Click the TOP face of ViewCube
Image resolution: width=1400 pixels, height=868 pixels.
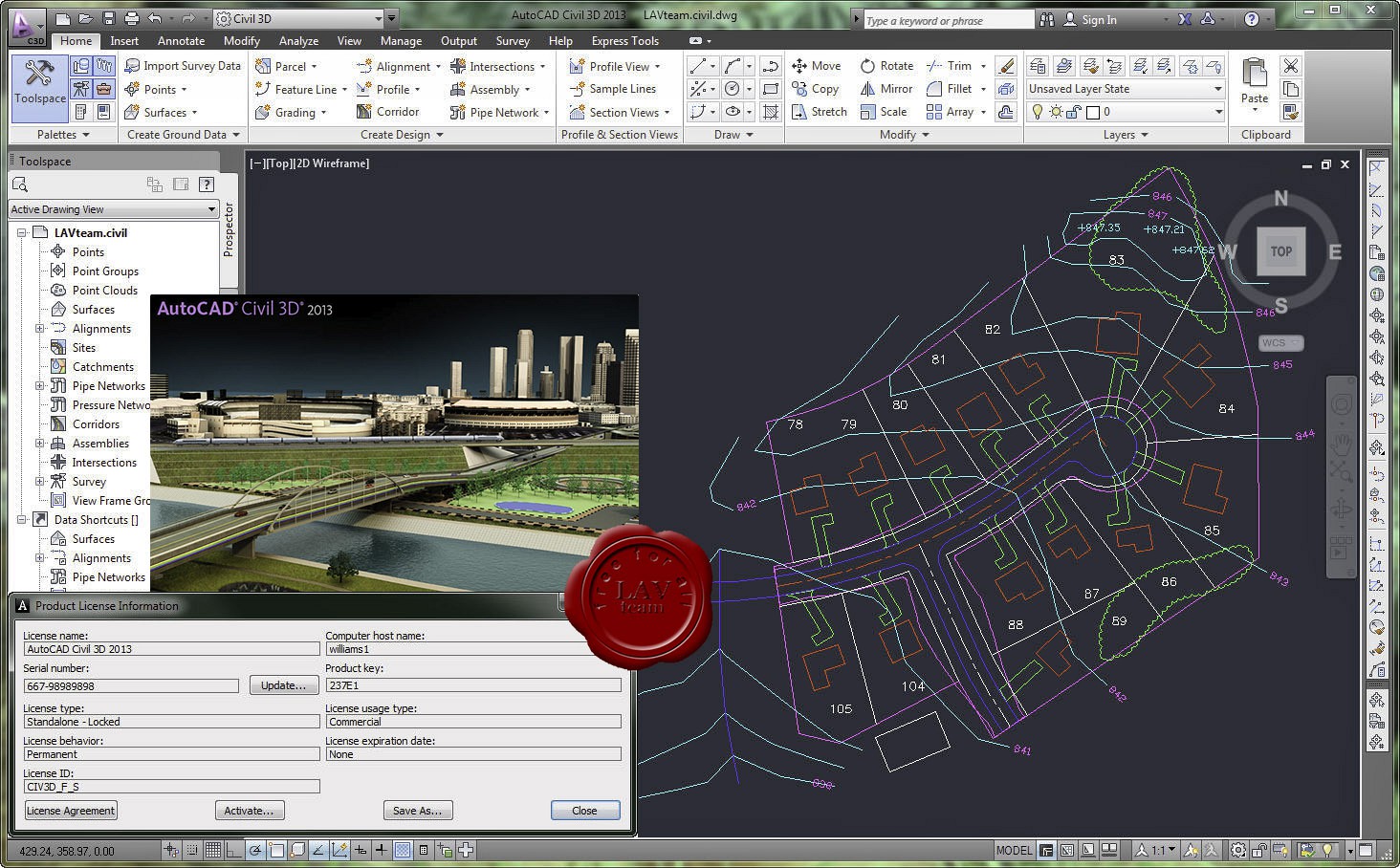(x=1280, y=251)
